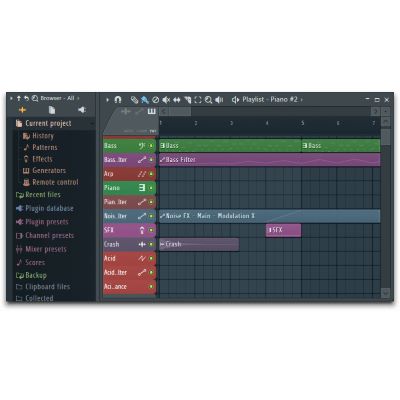The image size is (400, 400).
Task: Toggle mute light on Crash track
Action: pos(151,244)
